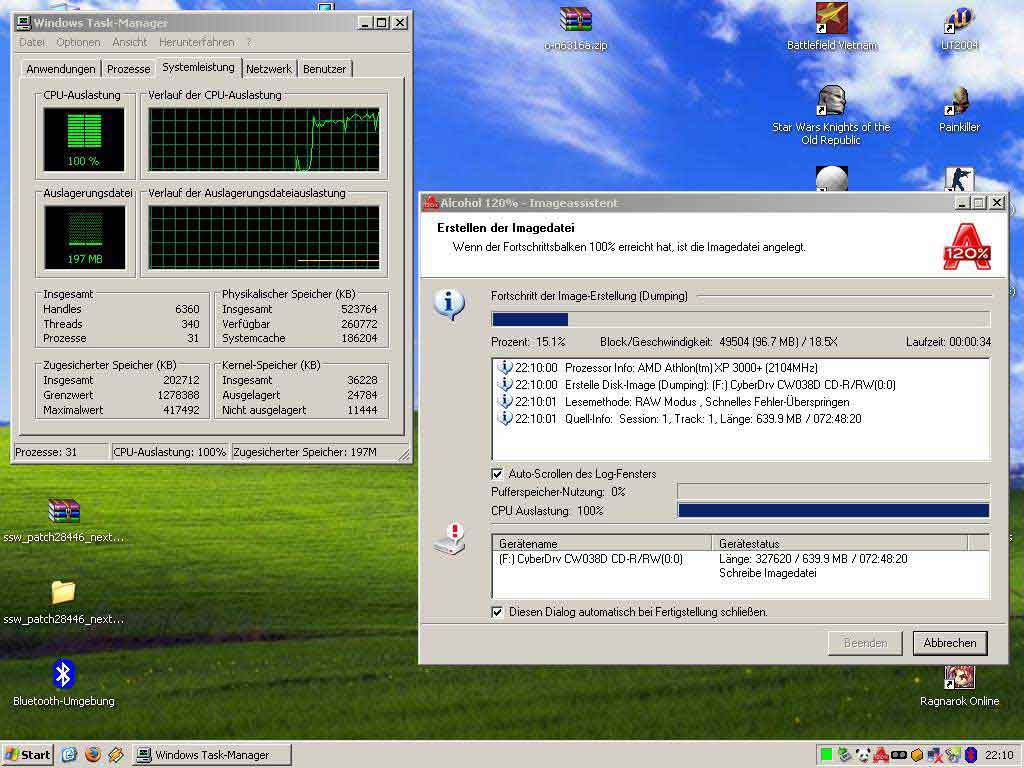
Task: Click the tray icon right of the CPU meter
Action: pyautogui.click(x=844, y=755)
